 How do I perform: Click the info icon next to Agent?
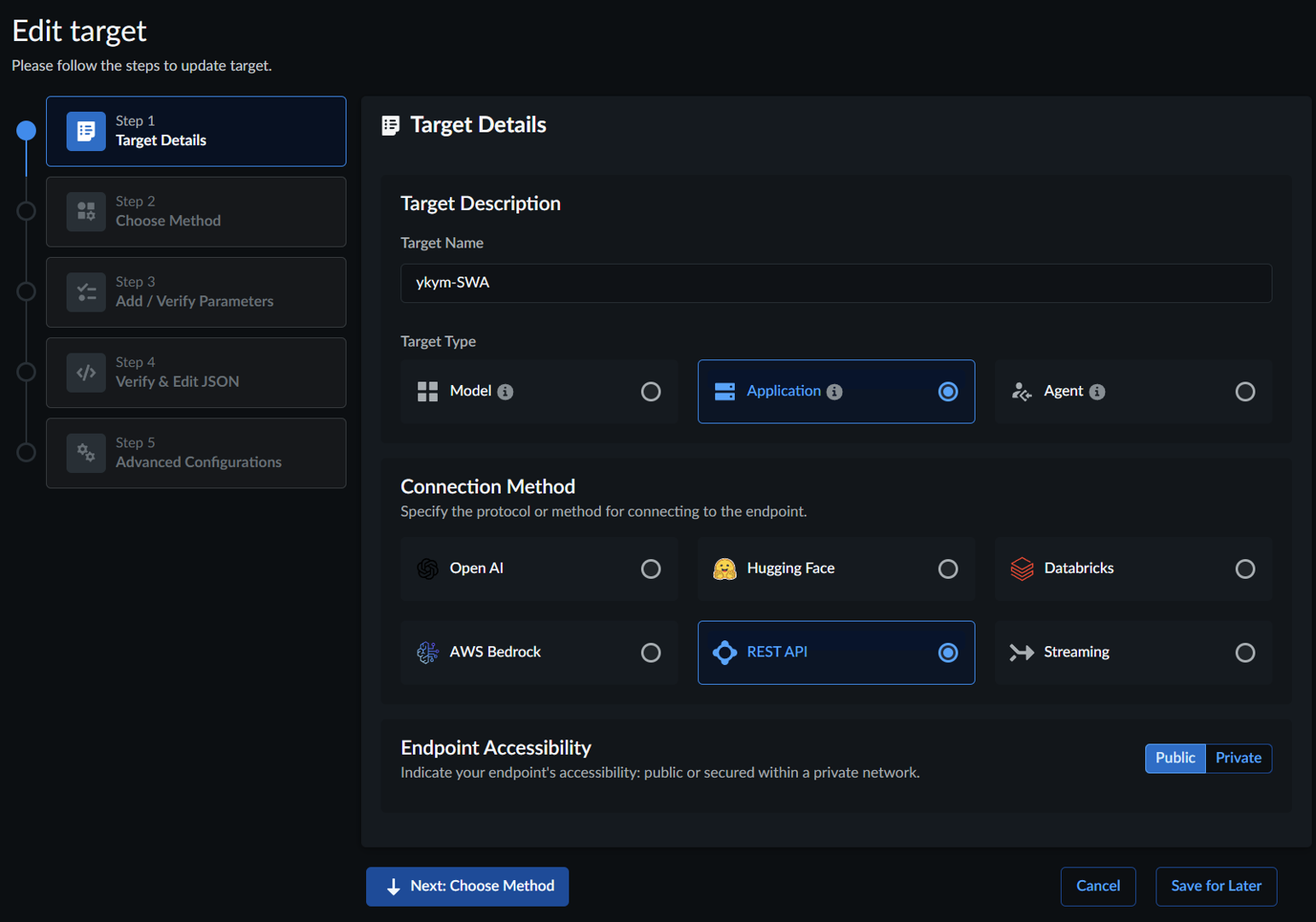click(1098, 392)
